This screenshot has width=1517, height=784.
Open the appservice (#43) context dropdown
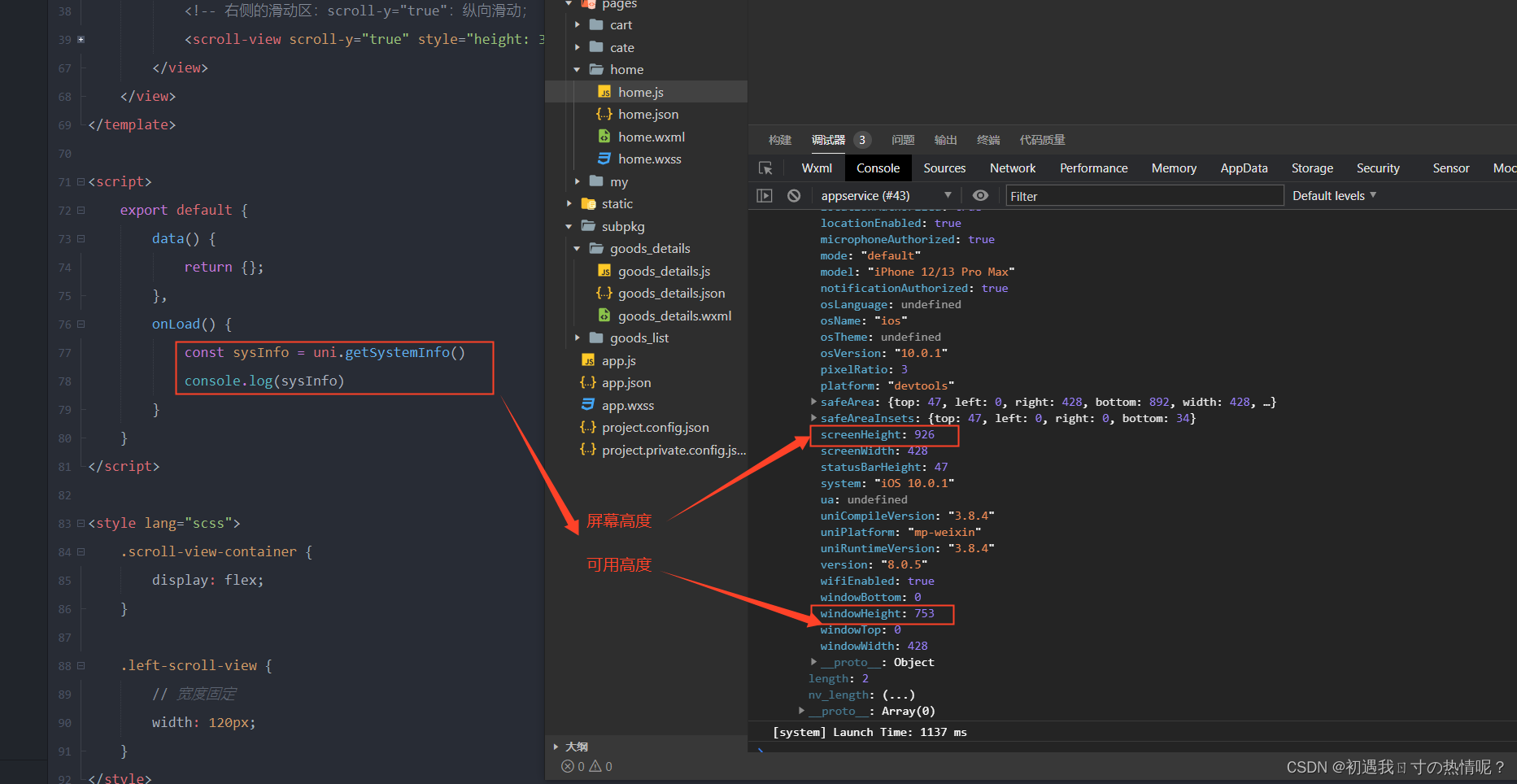[886, 195]
